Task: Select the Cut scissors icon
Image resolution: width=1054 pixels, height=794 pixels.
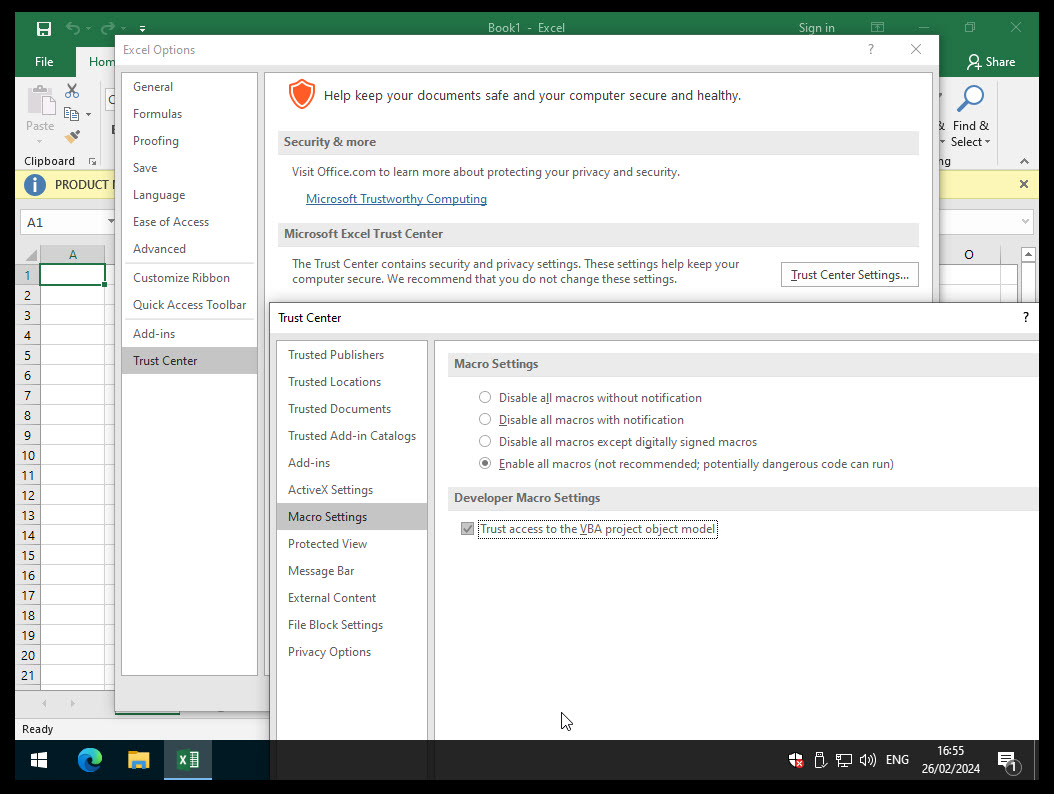Action: [x=71, y=90]
